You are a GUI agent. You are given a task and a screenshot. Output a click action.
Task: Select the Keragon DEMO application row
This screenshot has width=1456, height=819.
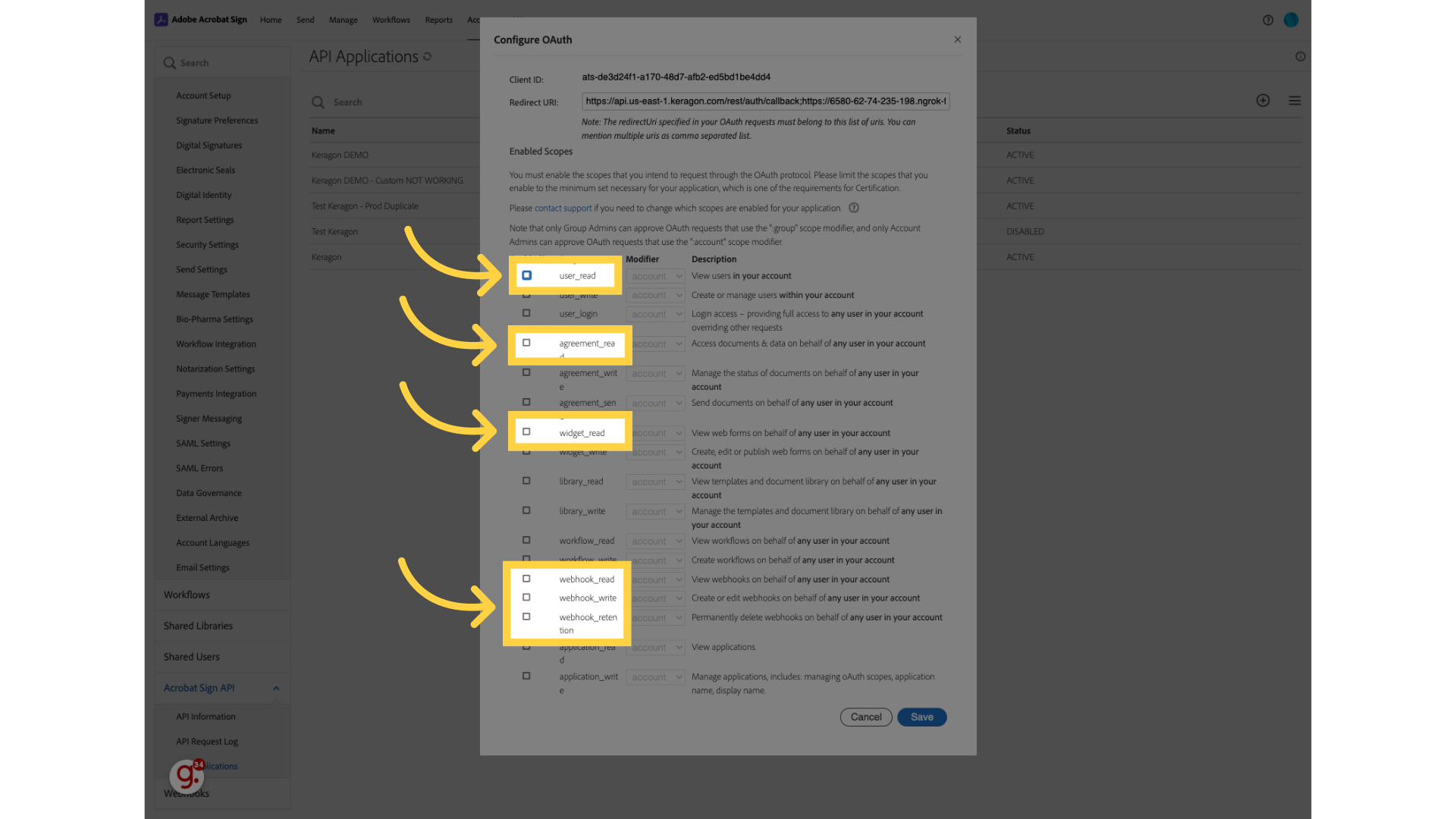click(340, 155)
